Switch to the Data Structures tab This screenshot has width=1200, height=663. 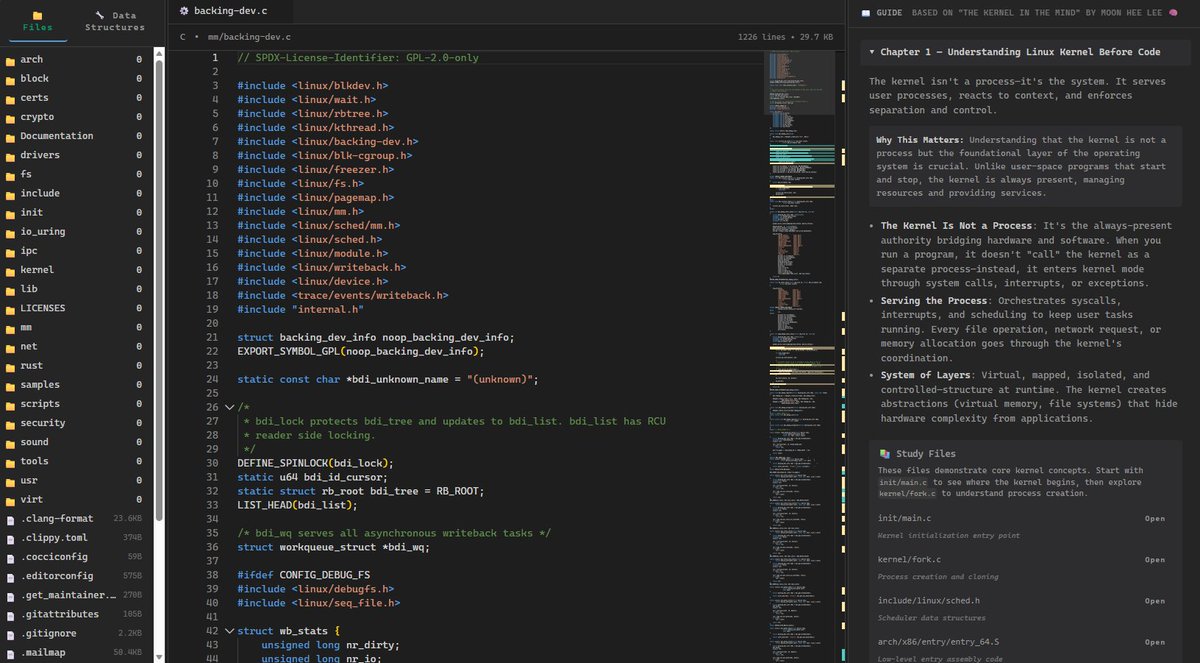(115, 21)
